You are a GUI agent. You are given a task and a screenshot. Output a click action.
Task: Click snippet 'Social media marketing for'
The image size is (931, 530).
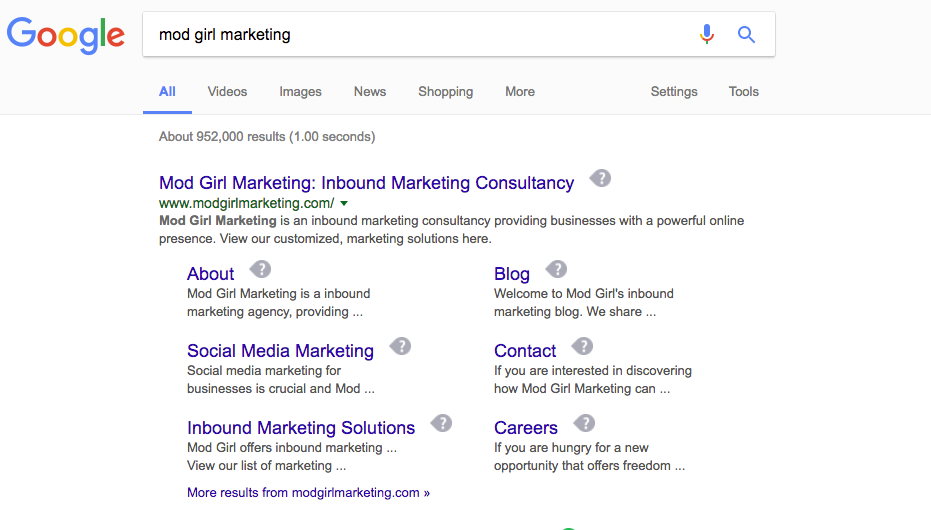coord(264,370)
